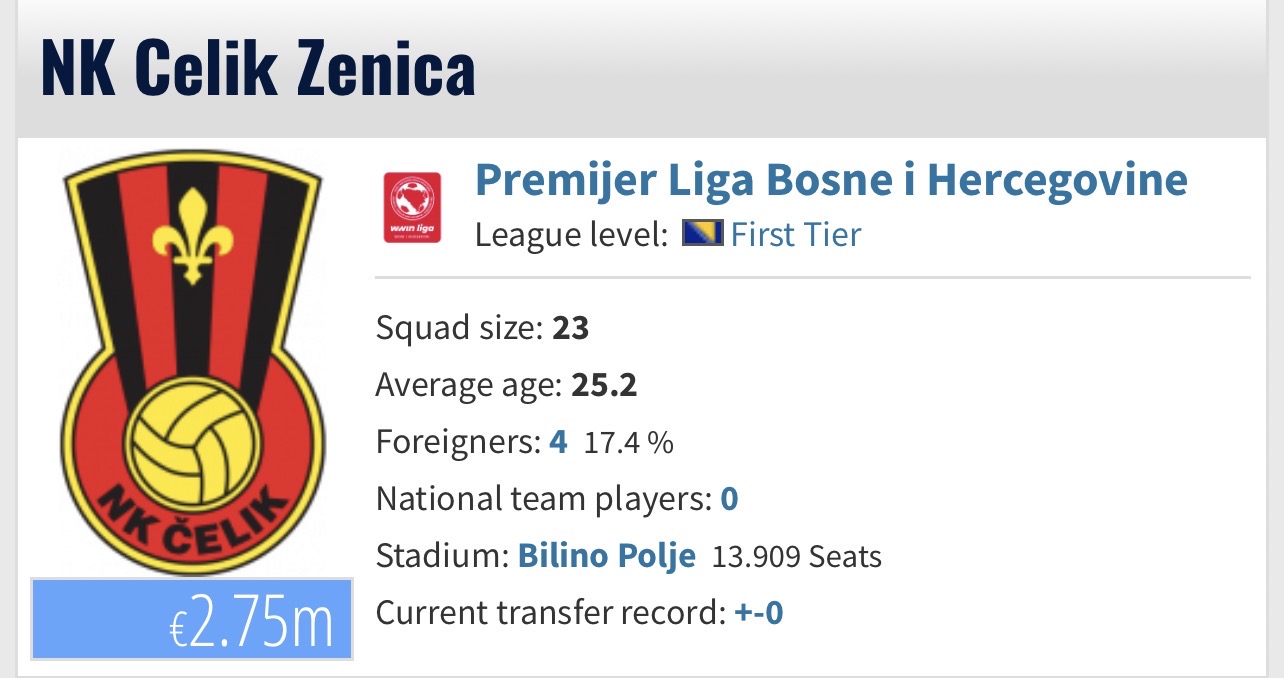Click the 'League level:' label
The image size is (1284, 678).
[x=571, y=236]
